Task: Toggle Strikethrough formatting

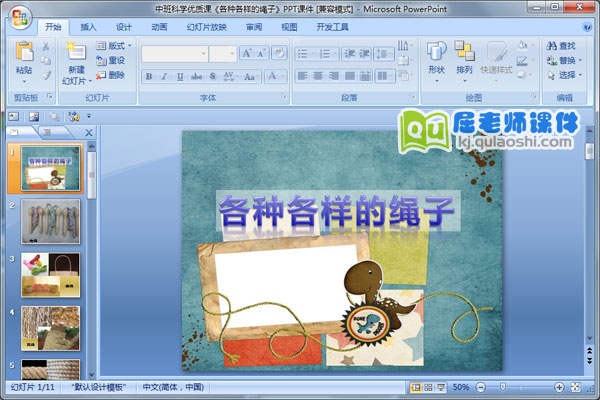Action: (196, 77)
